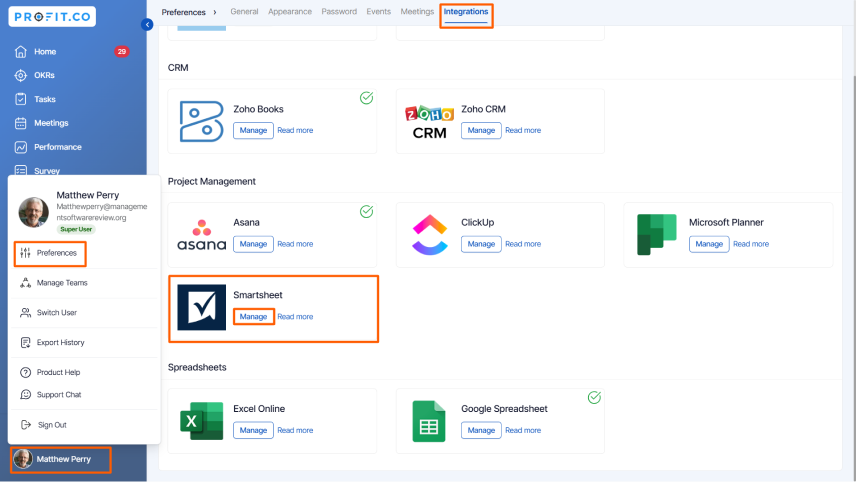Click Matthew Perry user button at sidebar bottom
This screenshot has height=482, width=856.
click(61, 460)
